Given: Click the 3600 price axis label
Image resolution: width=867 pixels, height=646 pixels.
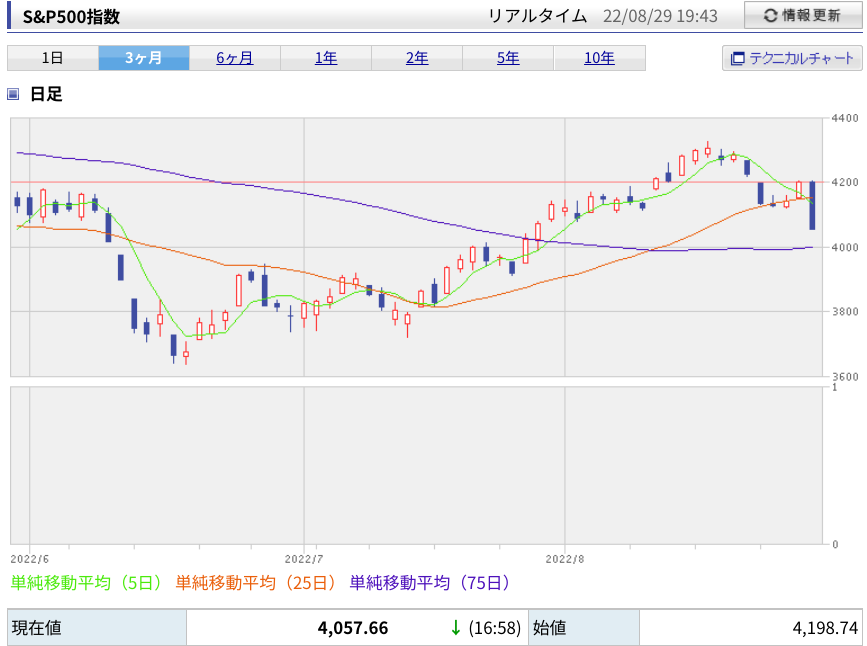Looking at the screenshot, I should coord(845,377).
